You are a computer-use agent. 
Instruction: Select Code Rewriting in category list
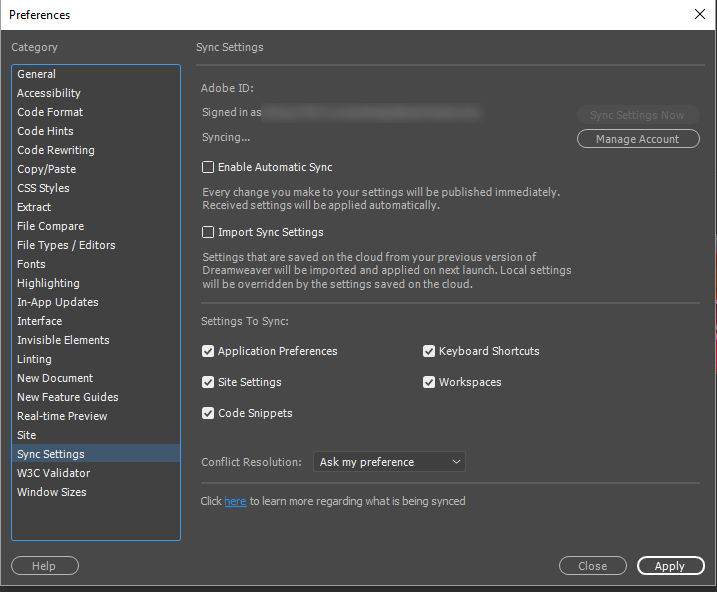(x=96, y=150)
